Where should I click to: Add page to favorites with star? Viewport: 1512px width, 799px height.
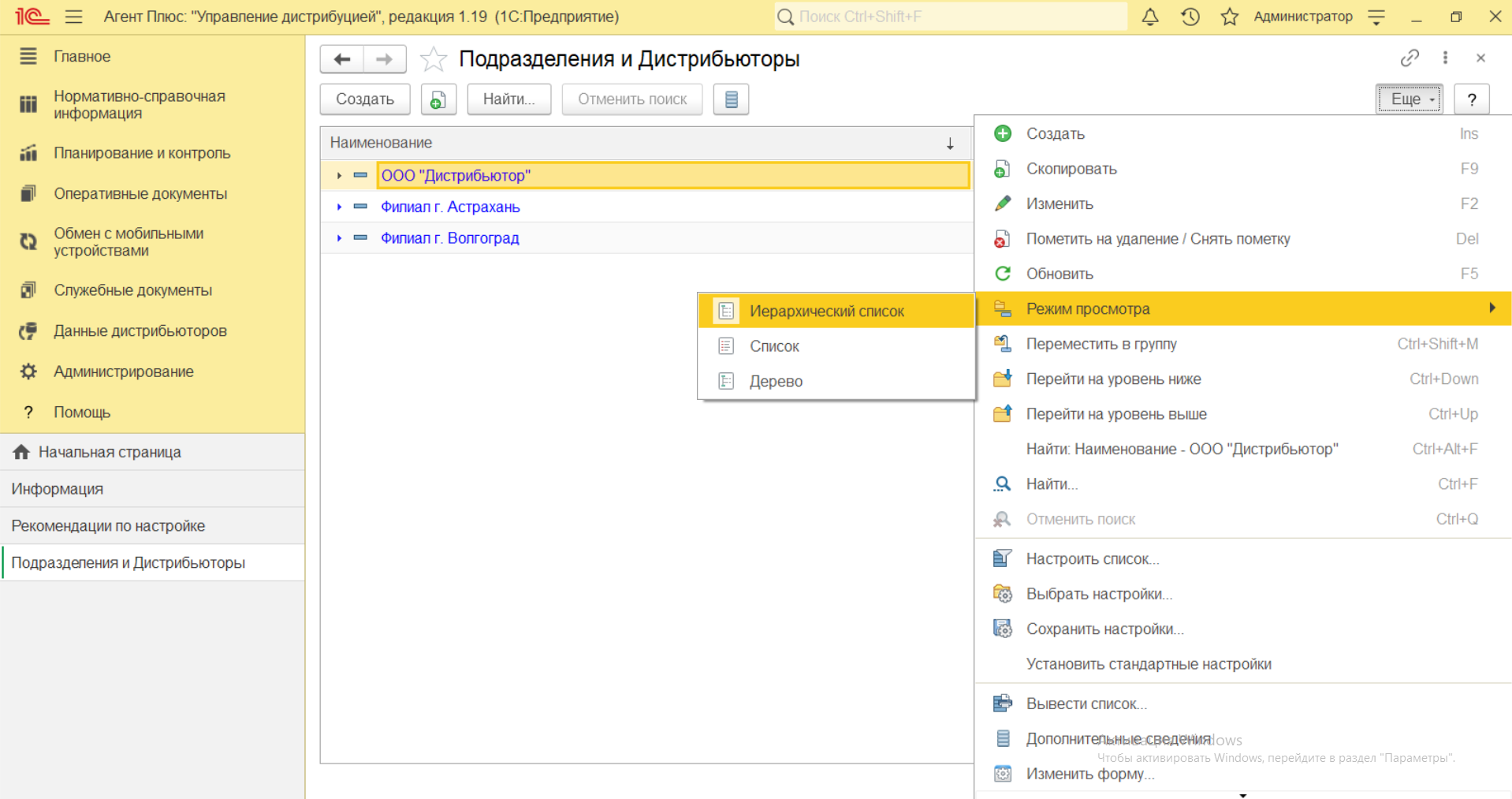433,59
